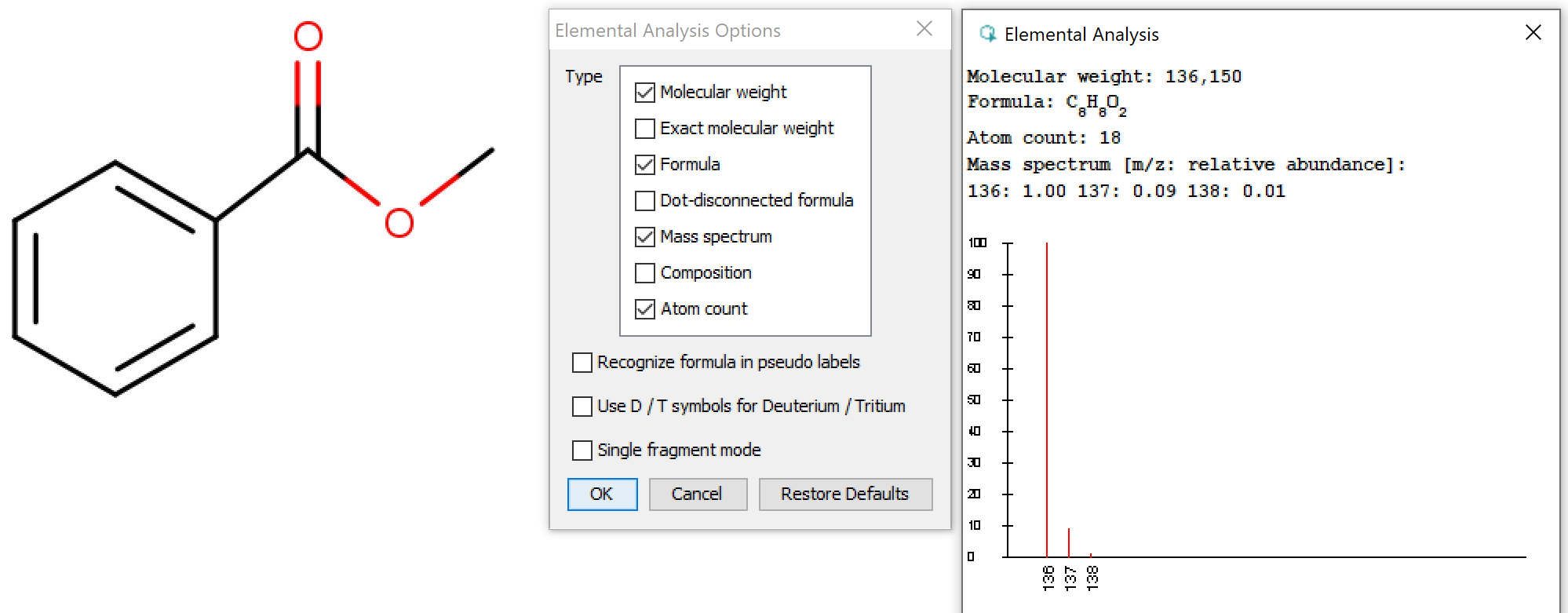Select the ester oxygen atom near the methyl group
Screen dimensions: 1568x613
coord(399,223)
